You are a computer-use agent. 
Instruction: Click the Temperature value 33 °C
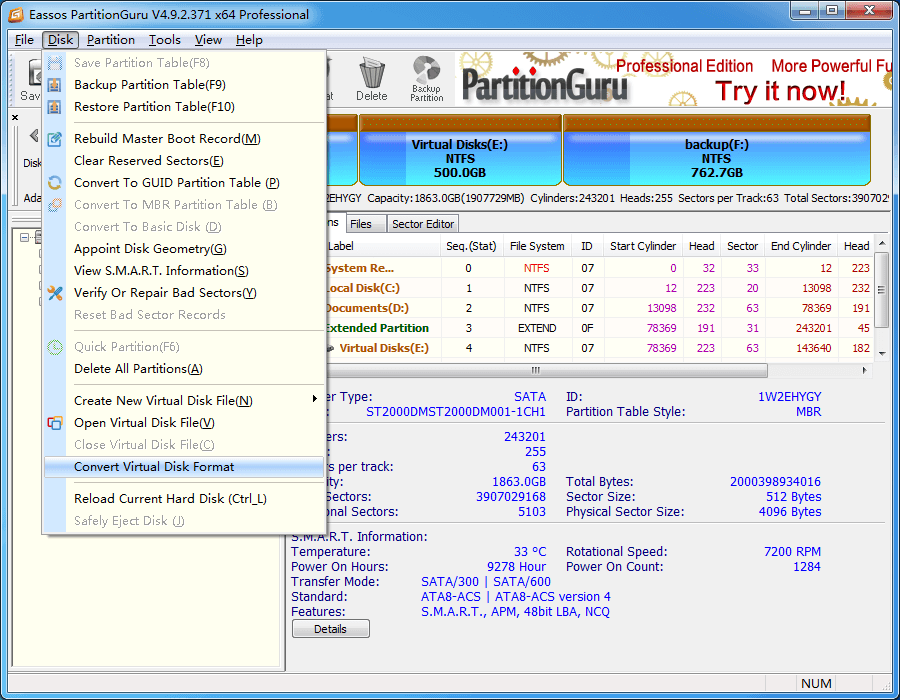530,552
